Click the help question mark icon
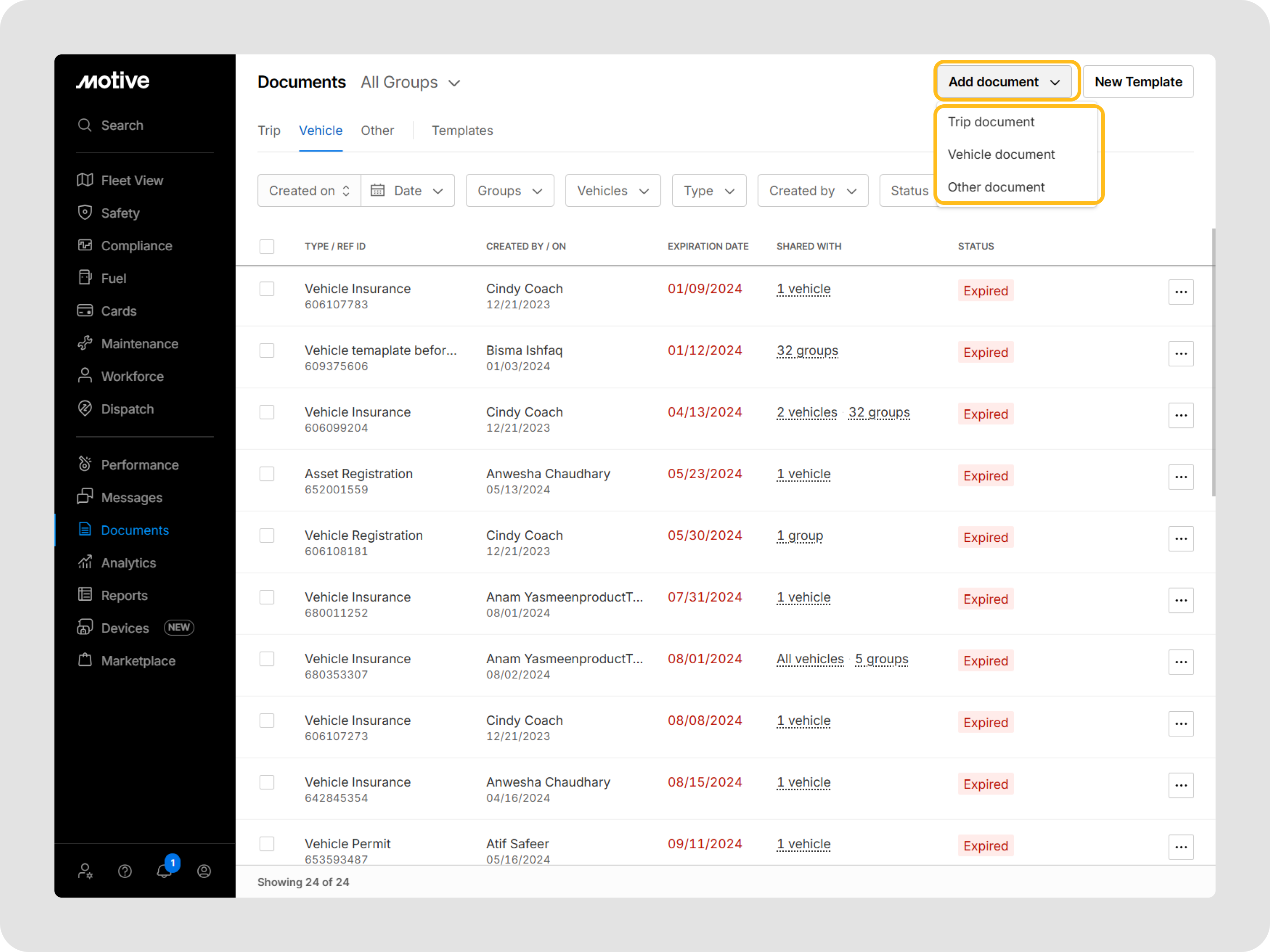Image resolution: width=1270 pixels, height=952 pixels. [125, 871]
